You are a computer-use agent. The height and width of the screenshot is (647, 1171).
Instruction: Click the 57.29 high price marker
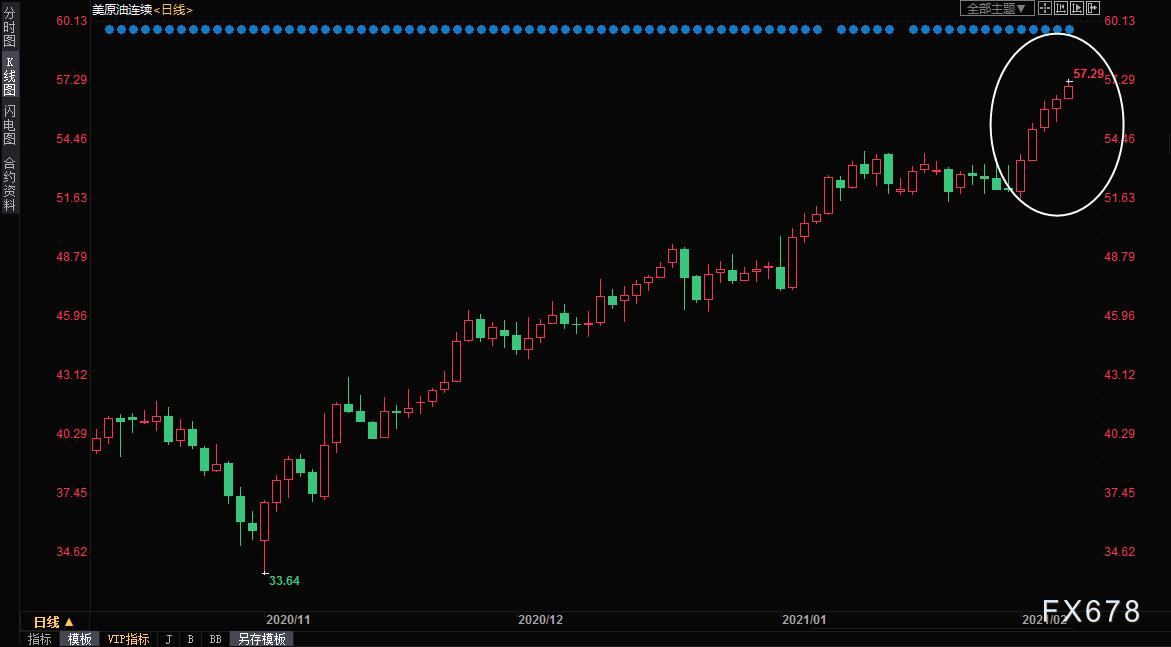pyautogui.click(x=1088, y=74)
